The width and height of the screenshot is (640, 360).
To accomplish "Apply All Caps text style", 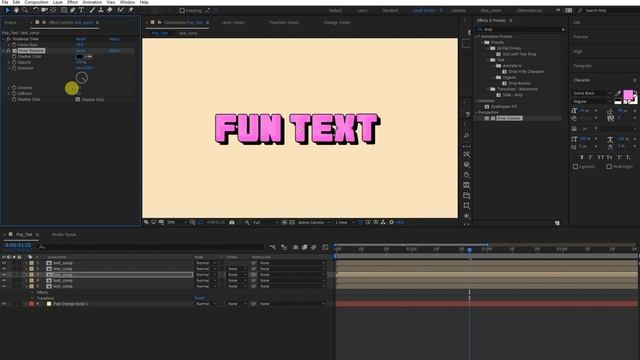I will coord(600,157).
